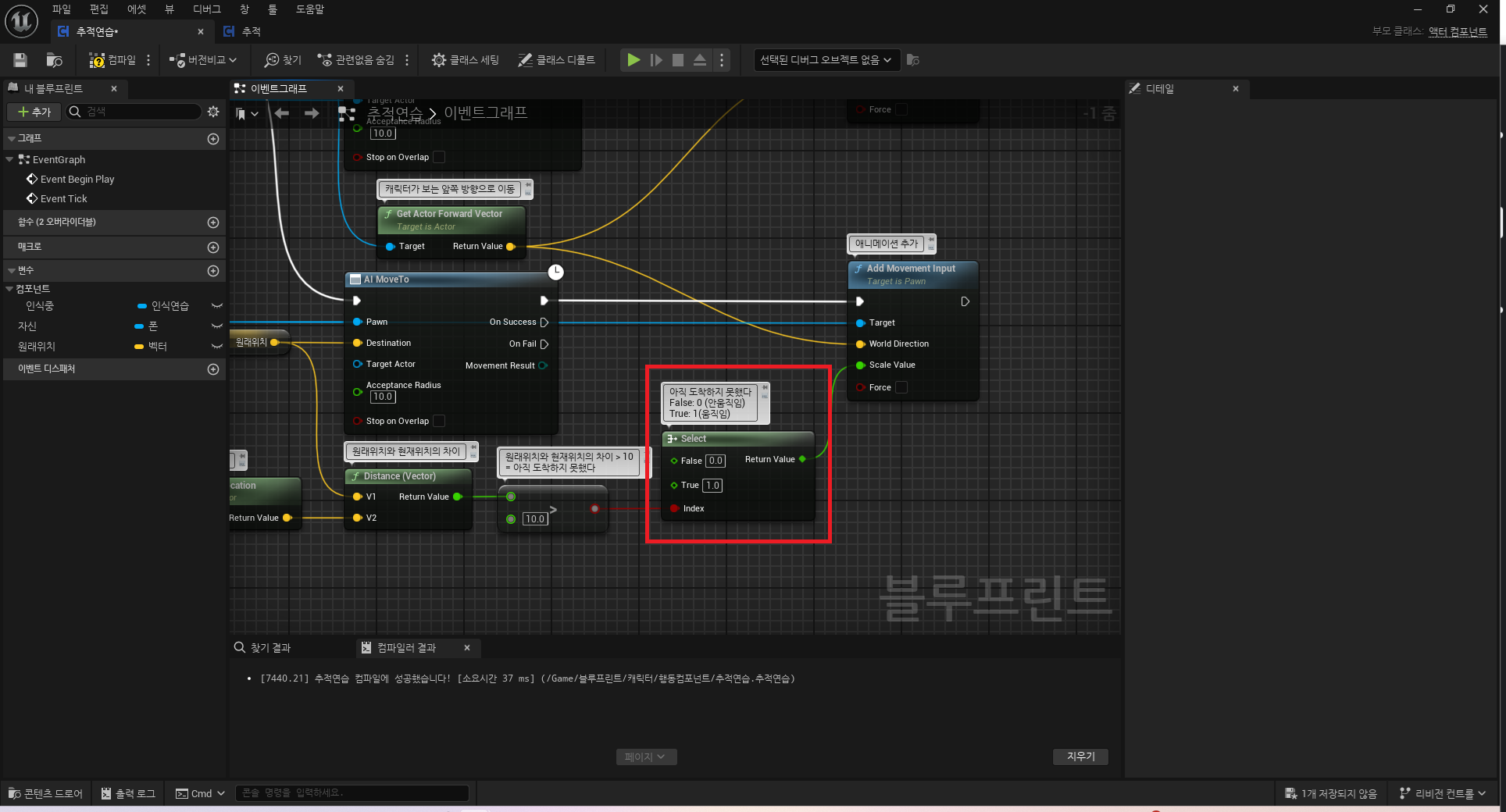The width and height of the screenshot is (1506, 812).
Task: Open the 편집 menu
Action: (x=99, y=9)
